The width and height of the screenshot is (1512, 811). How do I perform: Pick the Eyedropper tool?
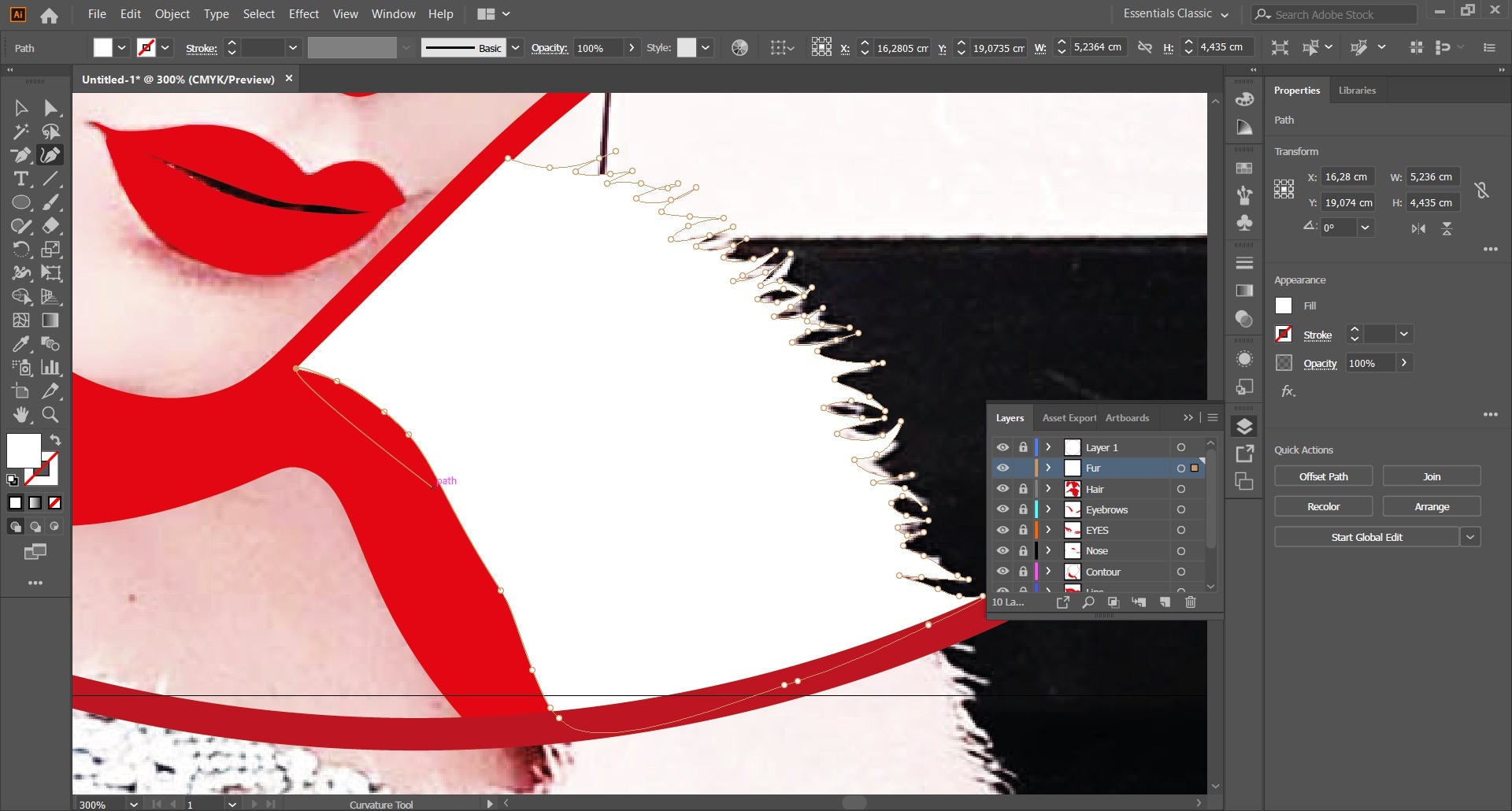coord(21,344)
